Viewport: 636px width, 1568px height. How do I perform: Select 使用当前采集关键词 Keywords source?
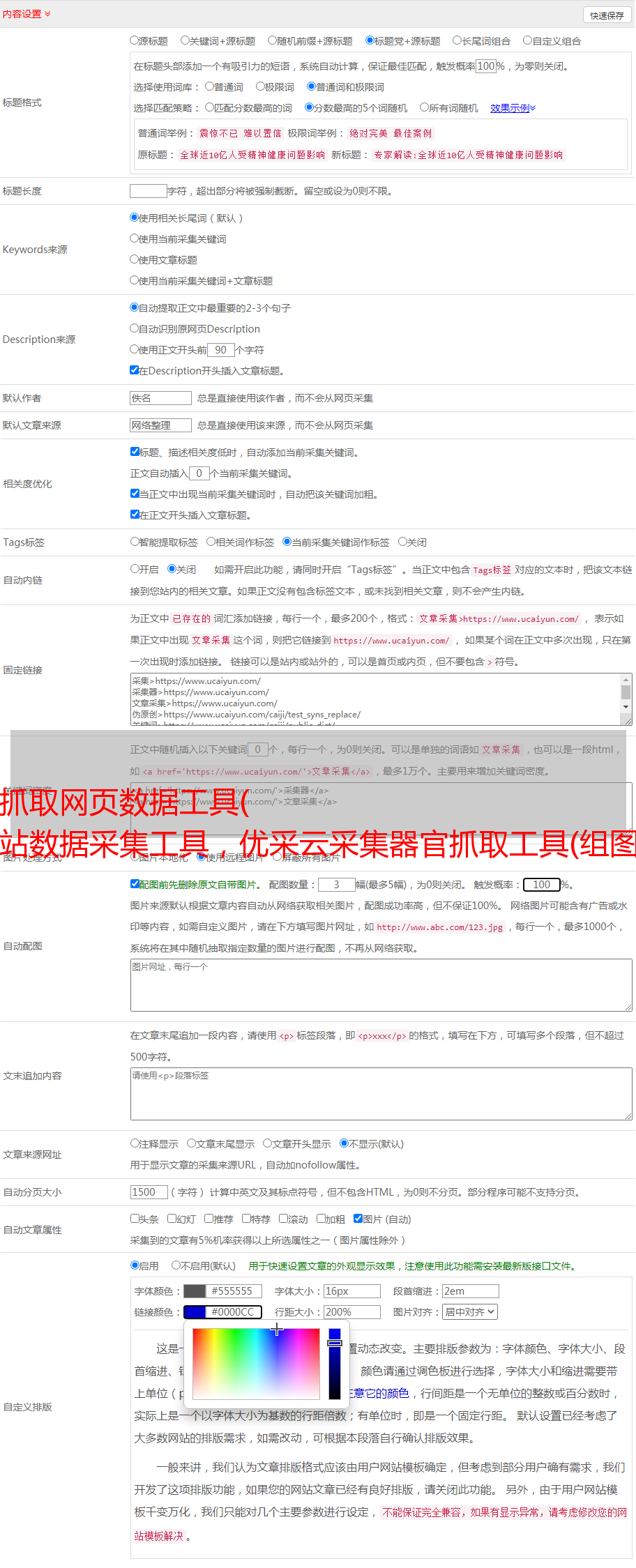[x=135, y=238]
